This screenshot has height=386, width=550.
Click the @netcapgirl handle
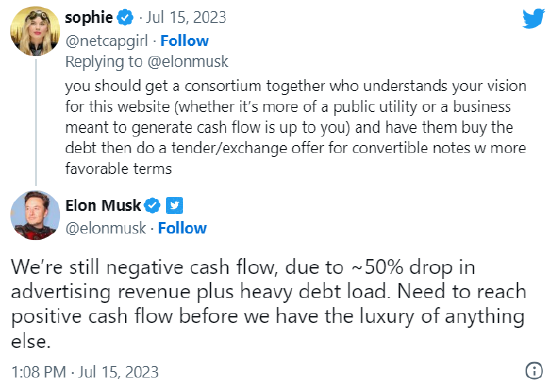pyautogui.click(x=107, y=41)
